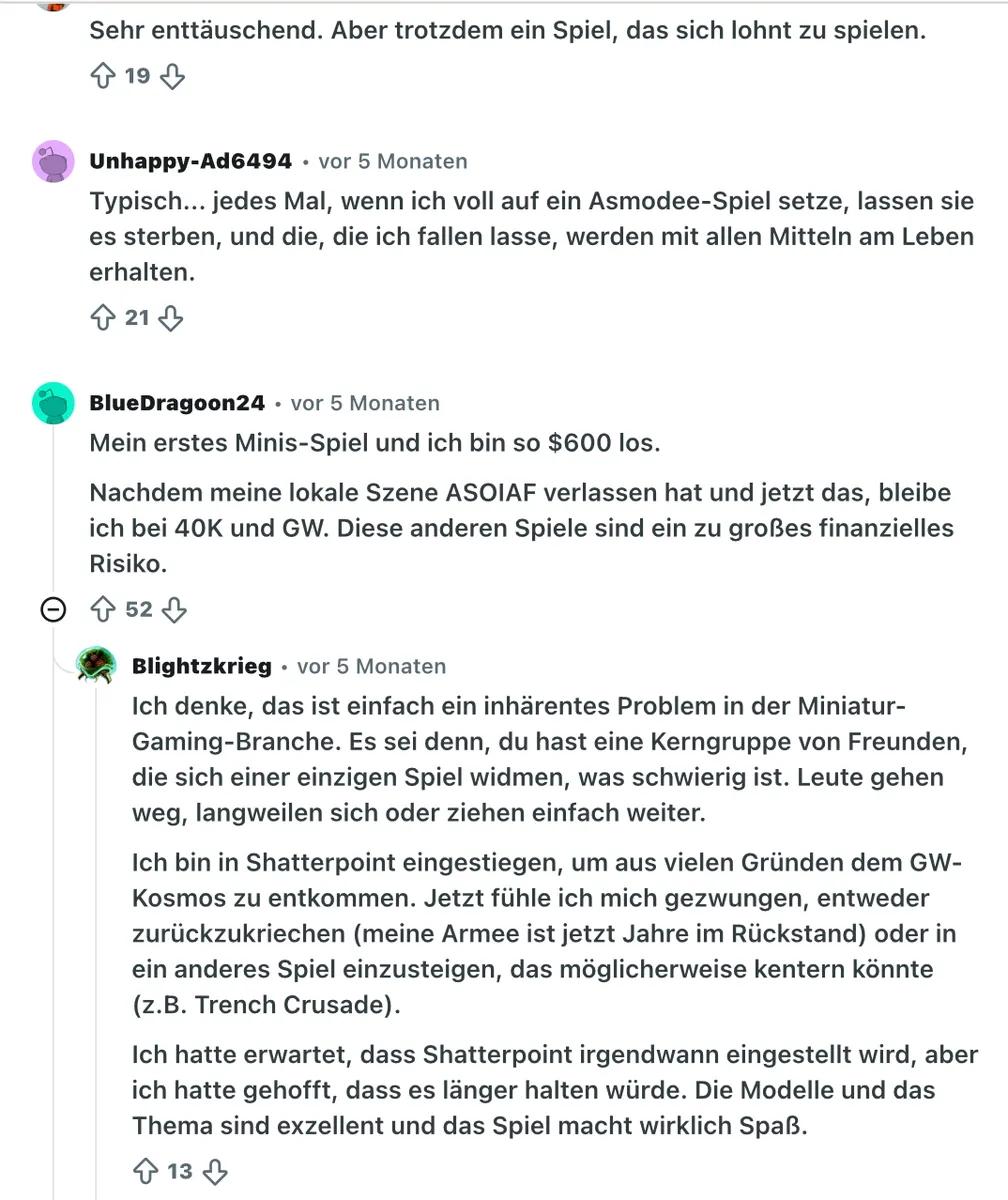Image resolution: width=1008 pixels, height=1200 pixels.
Task: Downvote the comment with 19 votes
Action: click(x=173, y=76)
